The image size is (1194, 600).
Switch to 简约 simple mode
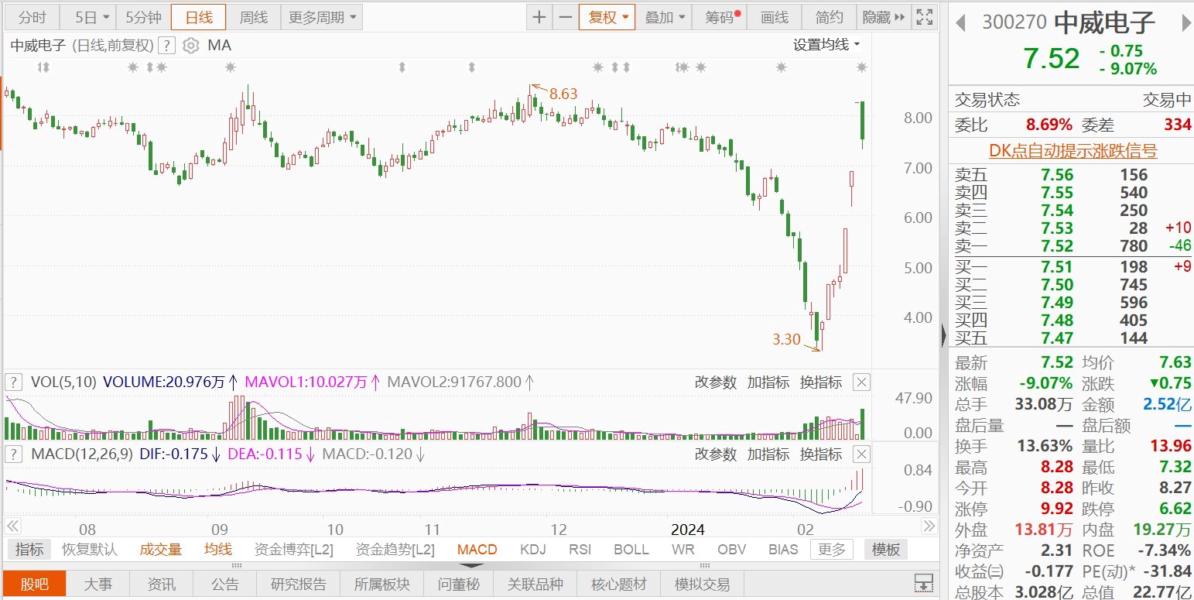coord(828,18)
